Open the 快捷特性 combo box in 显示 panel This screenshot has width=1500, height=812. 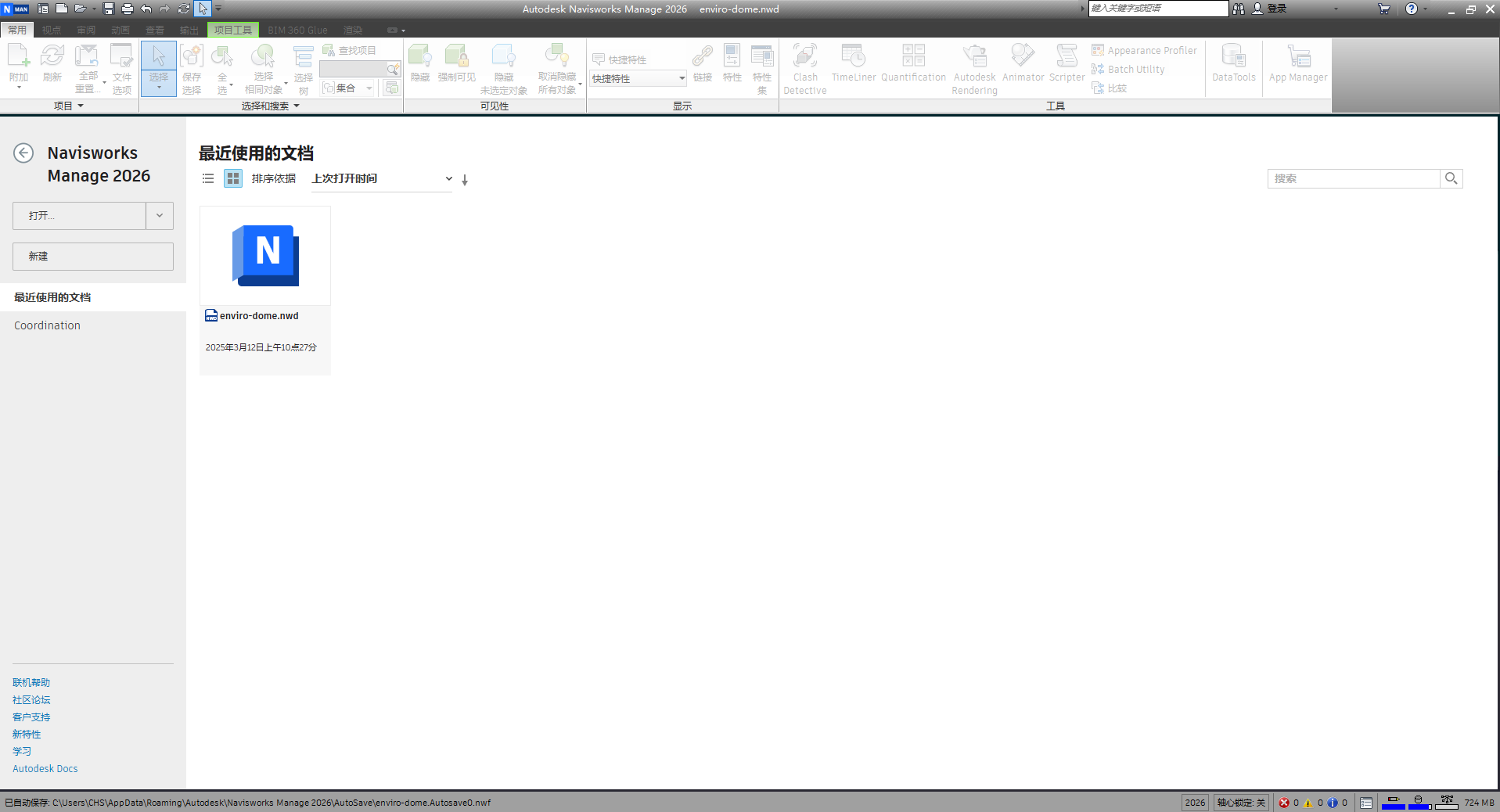pos(638,78)
